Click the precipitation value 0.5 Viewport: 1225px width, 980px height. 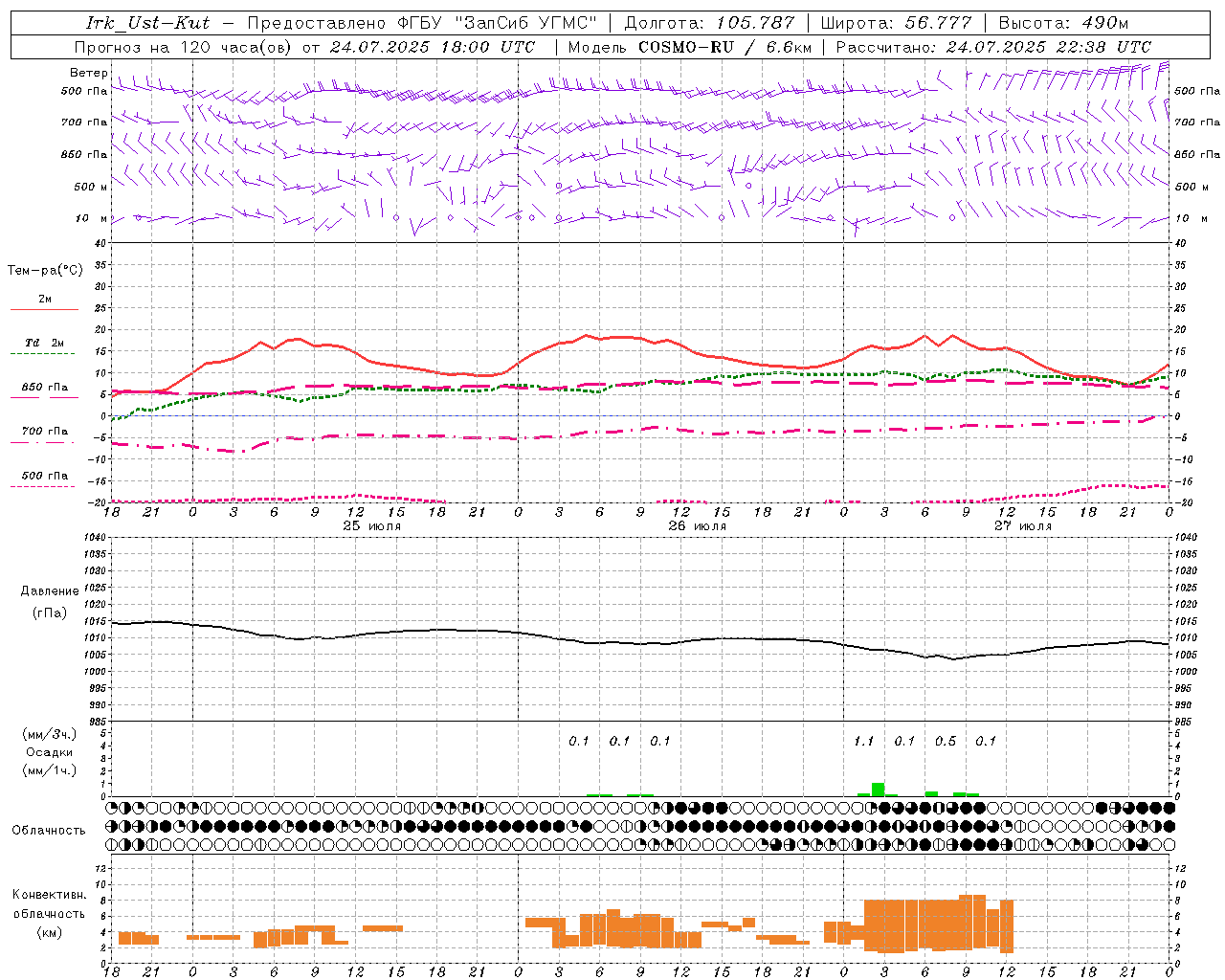pos(946,742)
